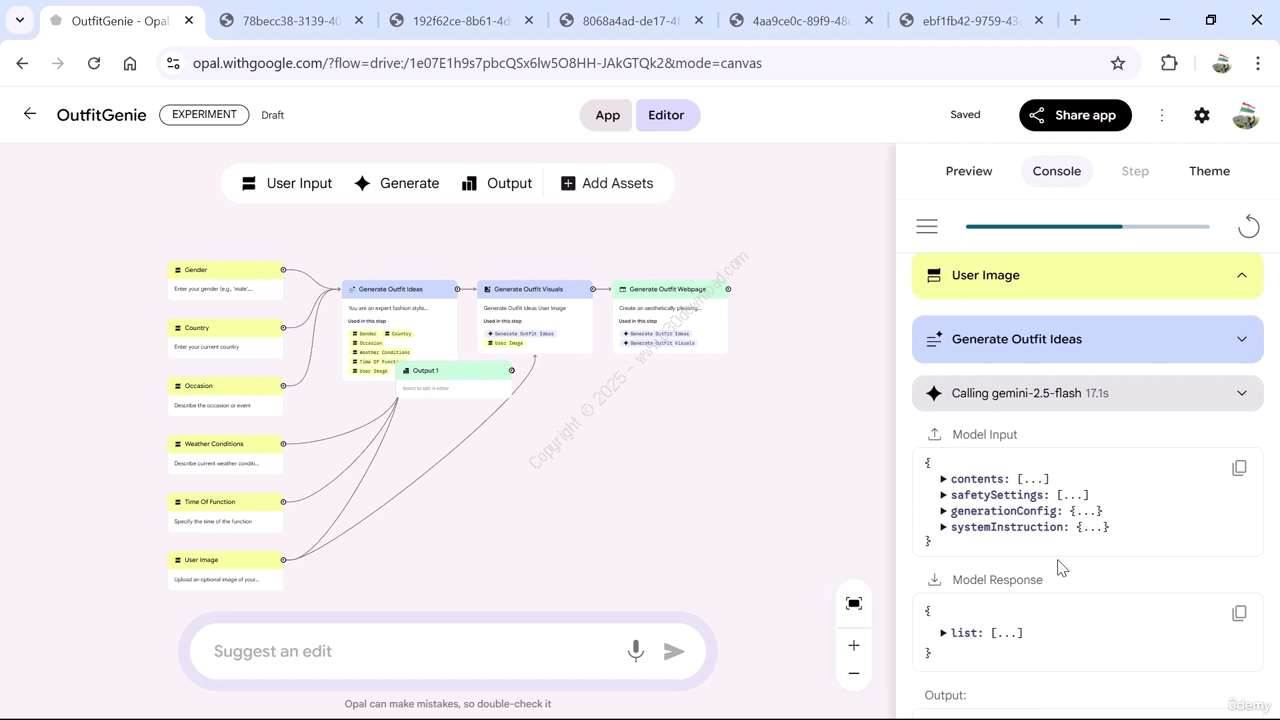
Task: Open the Chrome three-dot menu
Action: point(1257,63)
